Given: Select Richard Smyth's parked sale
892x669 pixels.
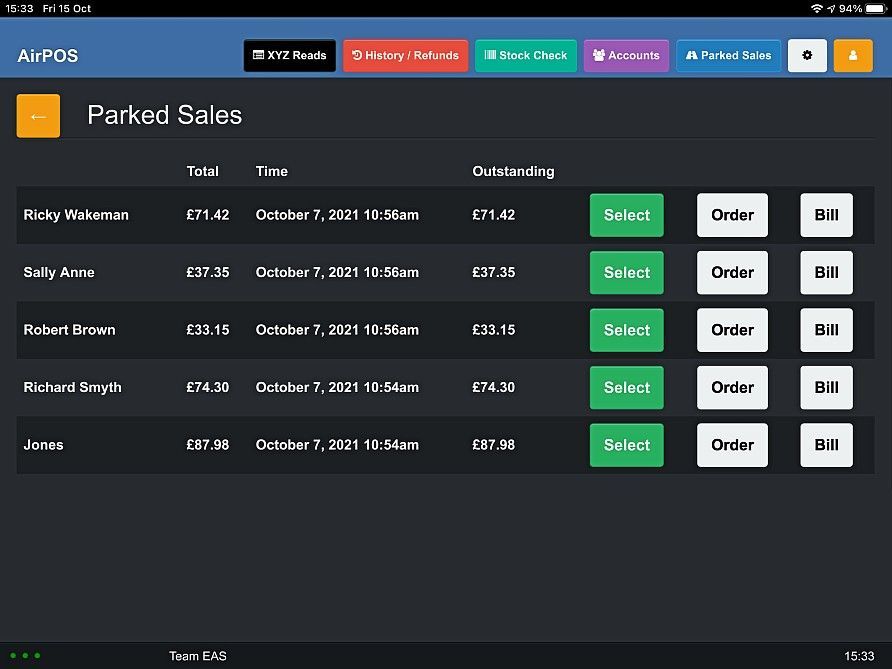Looking at the screenshot, I should coord(626,387).
